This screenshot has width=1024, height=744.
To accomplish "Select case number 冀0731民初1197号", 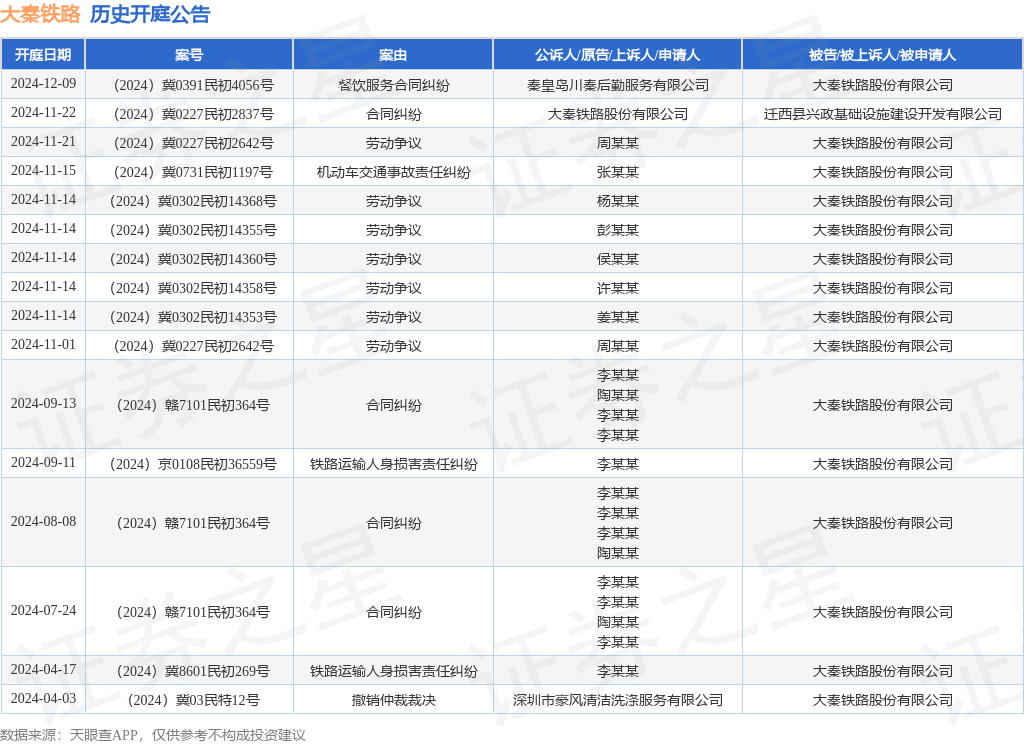I will [193, 172].
